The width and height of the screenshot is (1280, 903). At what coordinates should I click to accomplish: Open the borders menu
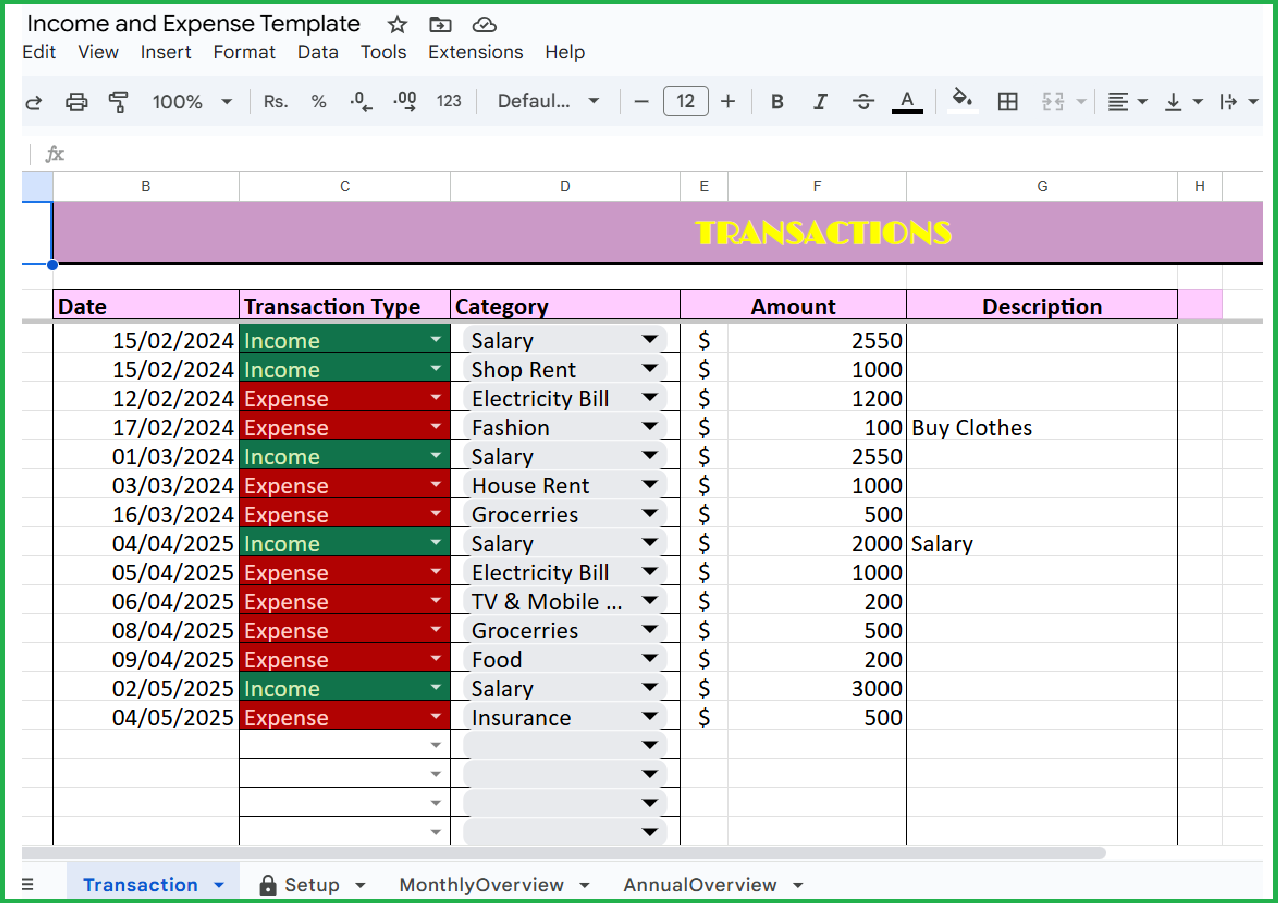[x=1008, y=101]
